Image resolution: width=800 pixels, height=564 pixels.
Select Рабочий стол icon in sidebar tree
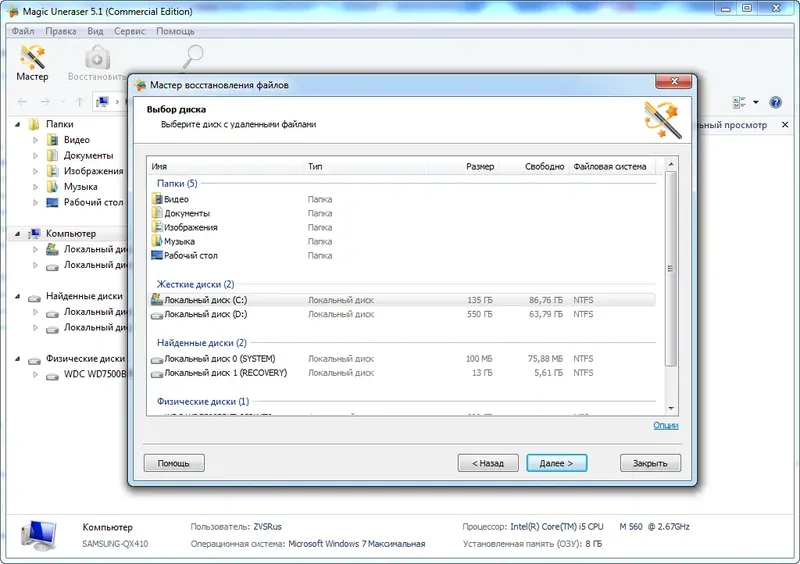point(52,203)
